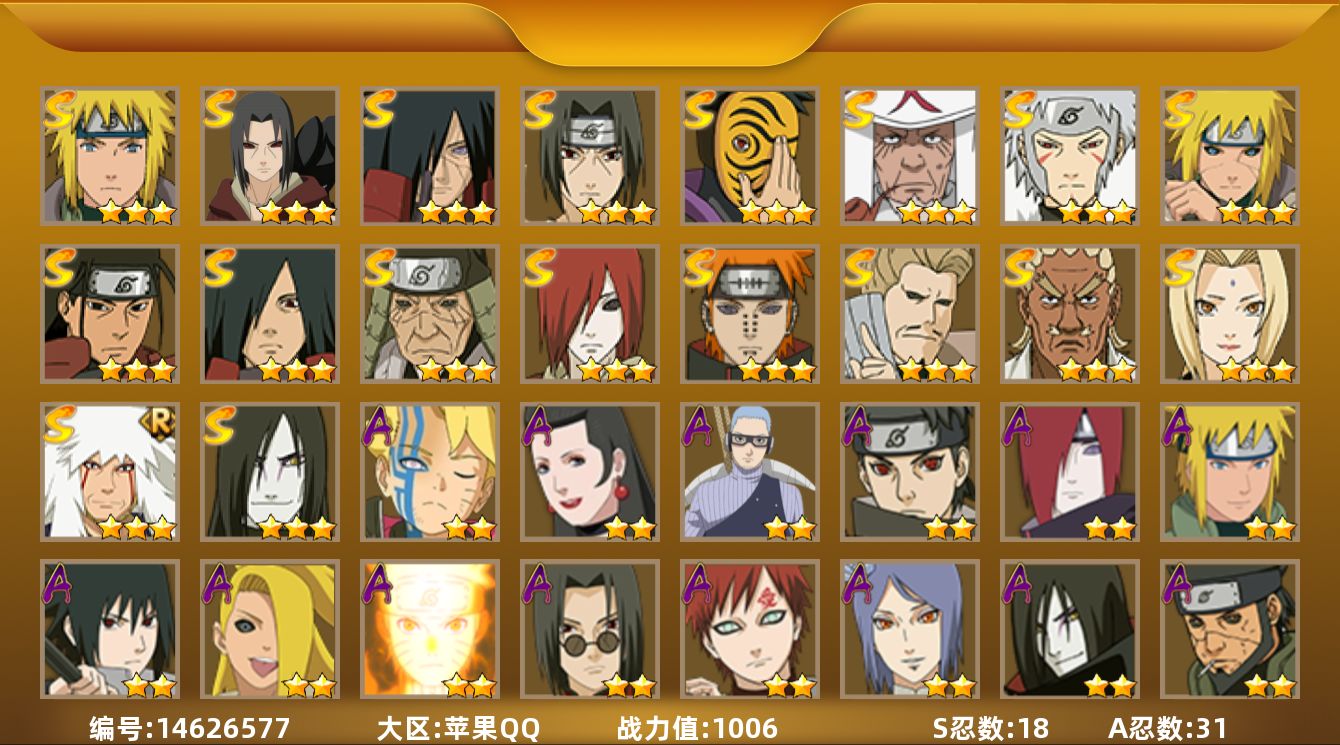Choose the blonde character with hair over eye
1340x745 pixels.
[270, 629]
